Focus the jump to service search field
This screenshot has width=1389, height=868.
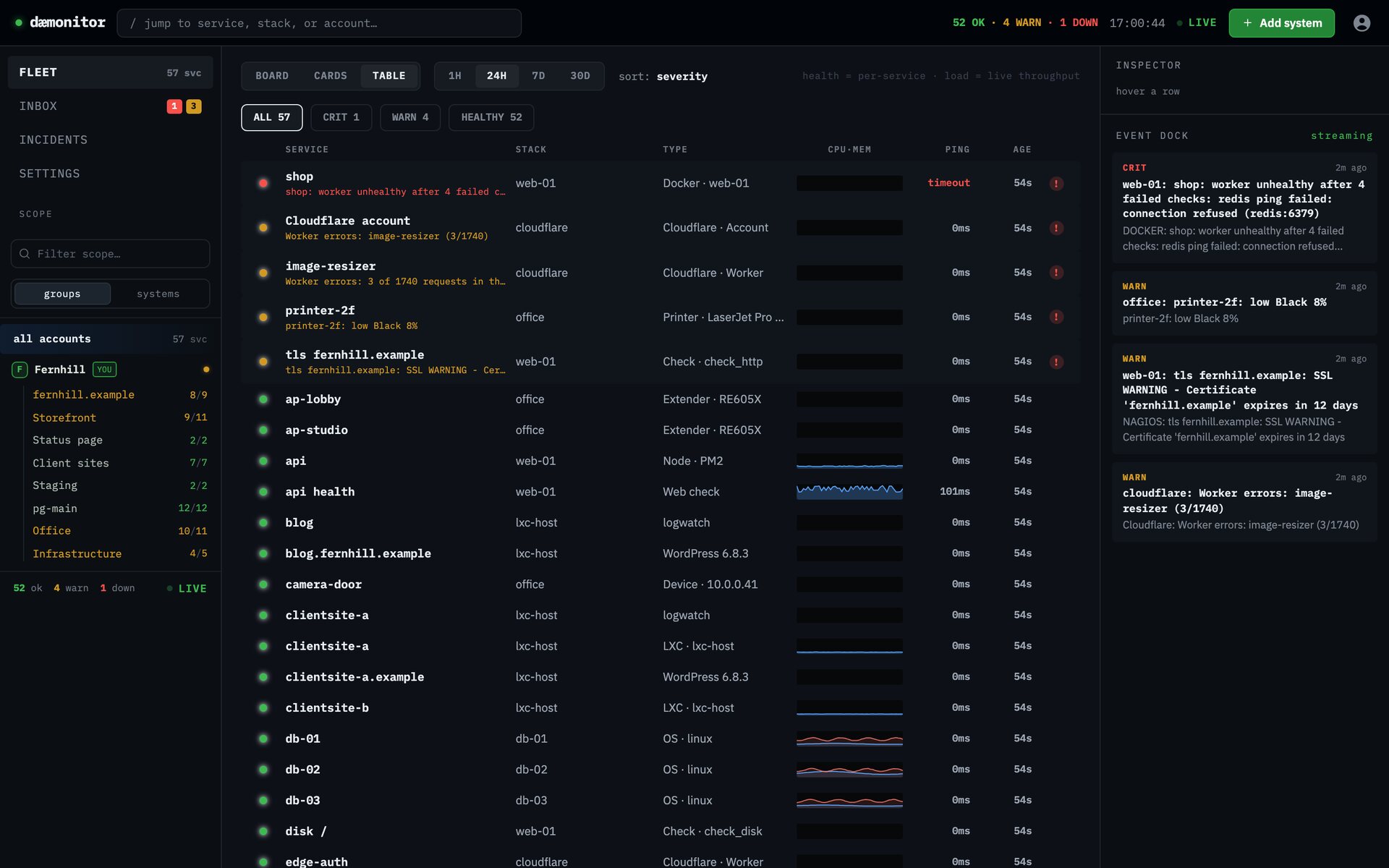tap(319, 23)
